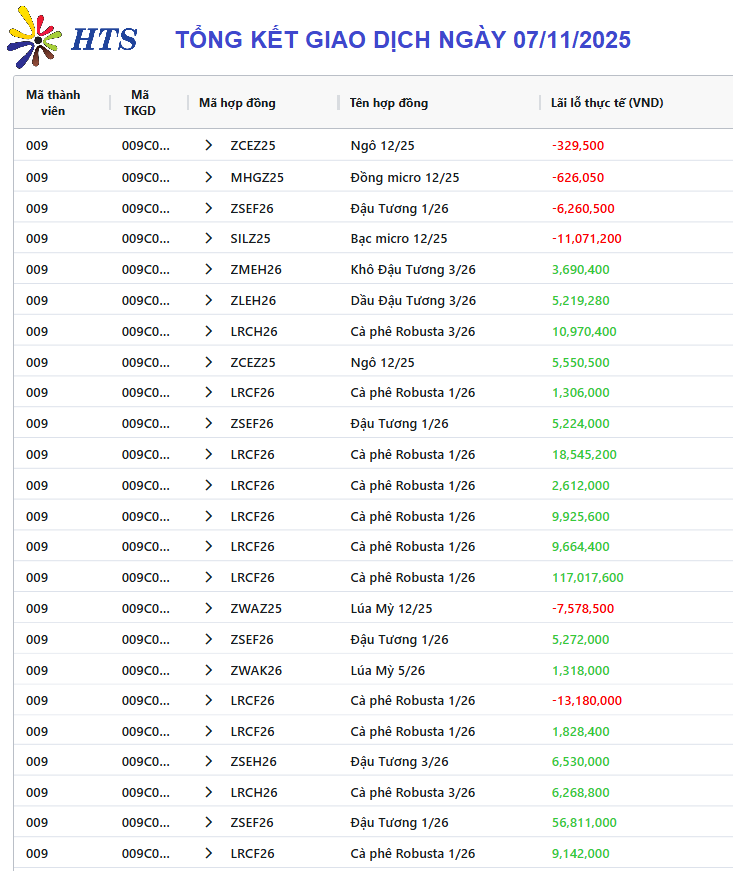Expand the MHGZ25 contract row
This screenshot has width=733, height=871.
tap(209, 177)
